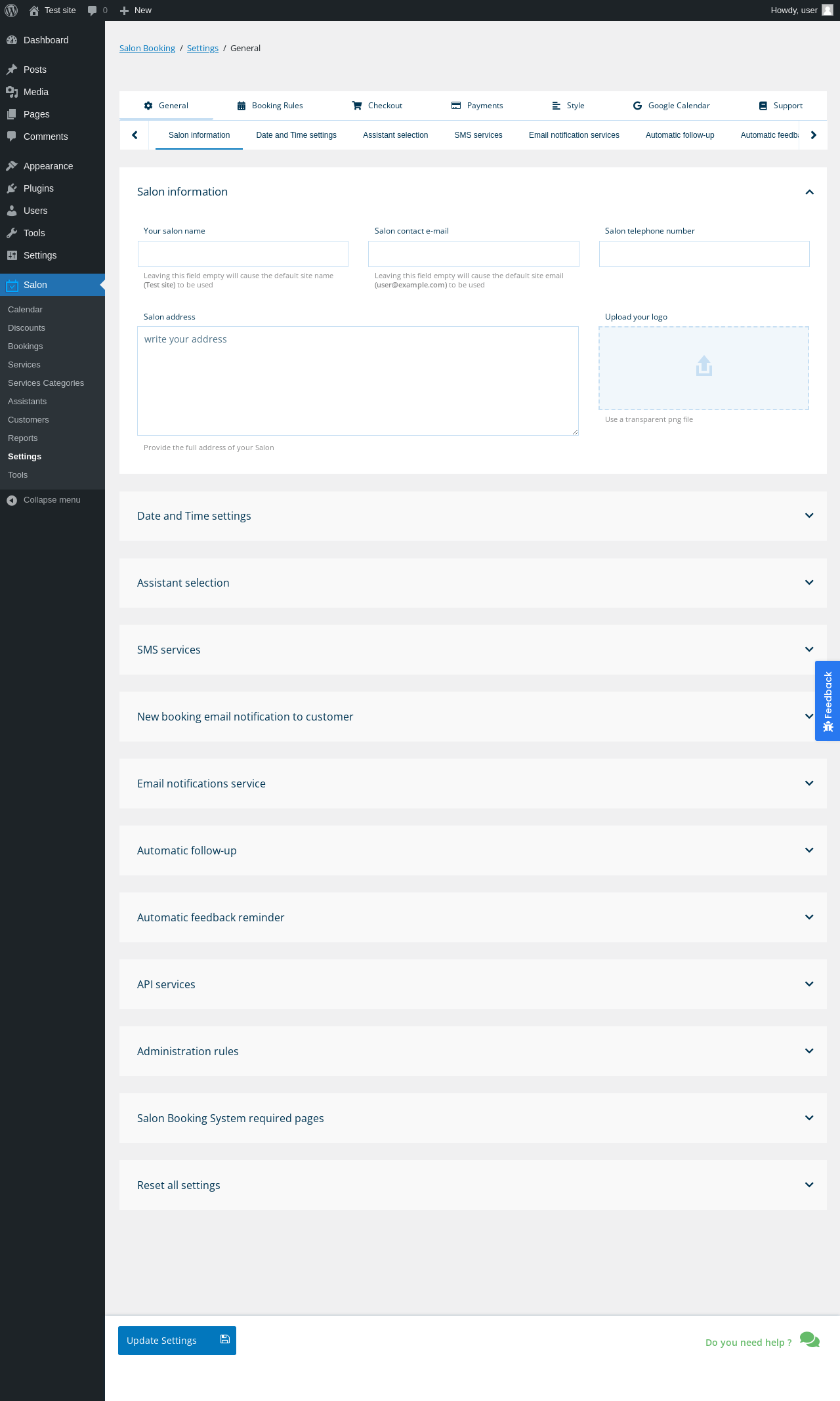Open Assistants in the Salon submenu
Screen dimensions: 840x1401
[28, 402]
